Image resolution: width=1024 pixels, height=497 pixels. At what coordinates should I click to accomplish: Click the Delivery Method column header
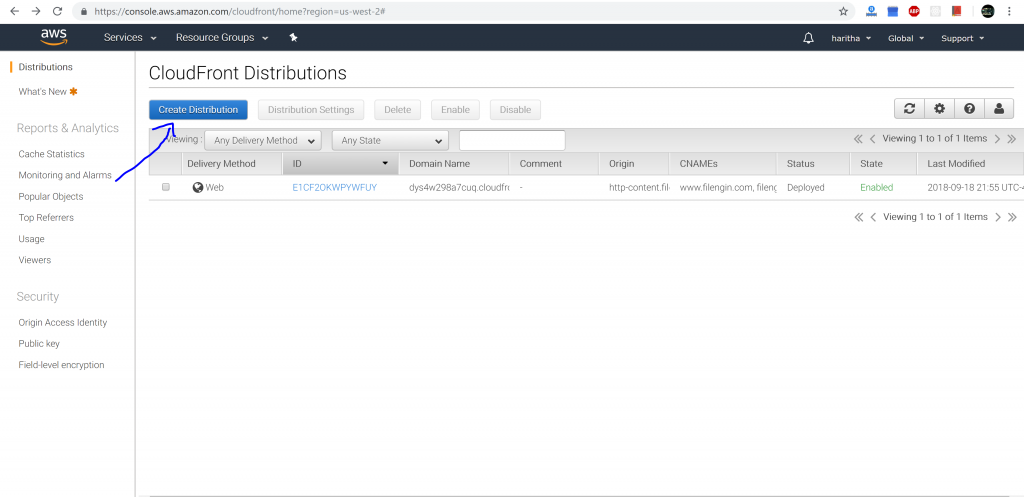coord(232,163)
